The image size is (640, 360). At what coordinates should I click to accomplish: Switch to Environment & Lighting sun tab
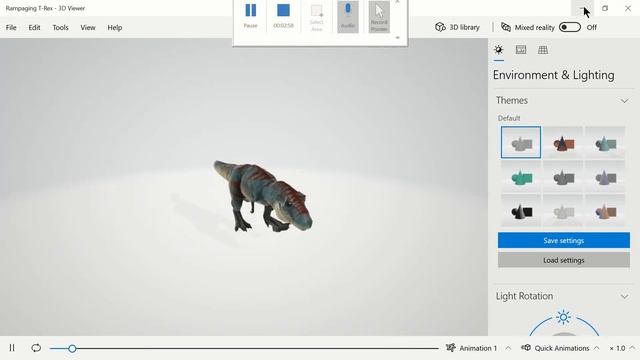[x=499, y=50]
